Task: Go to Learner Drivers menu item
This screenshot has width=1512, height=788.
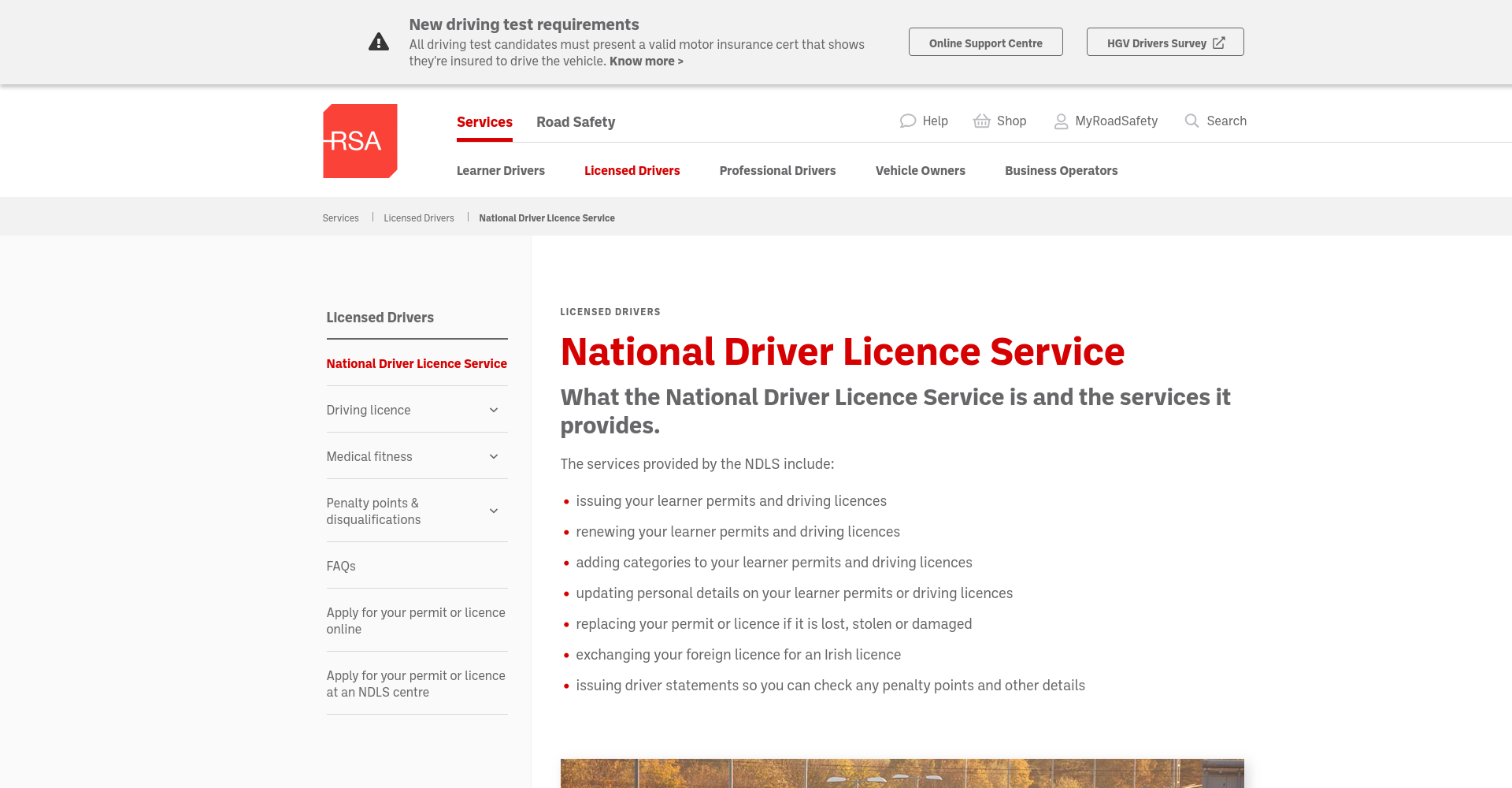Action: (x=501, y=170)
